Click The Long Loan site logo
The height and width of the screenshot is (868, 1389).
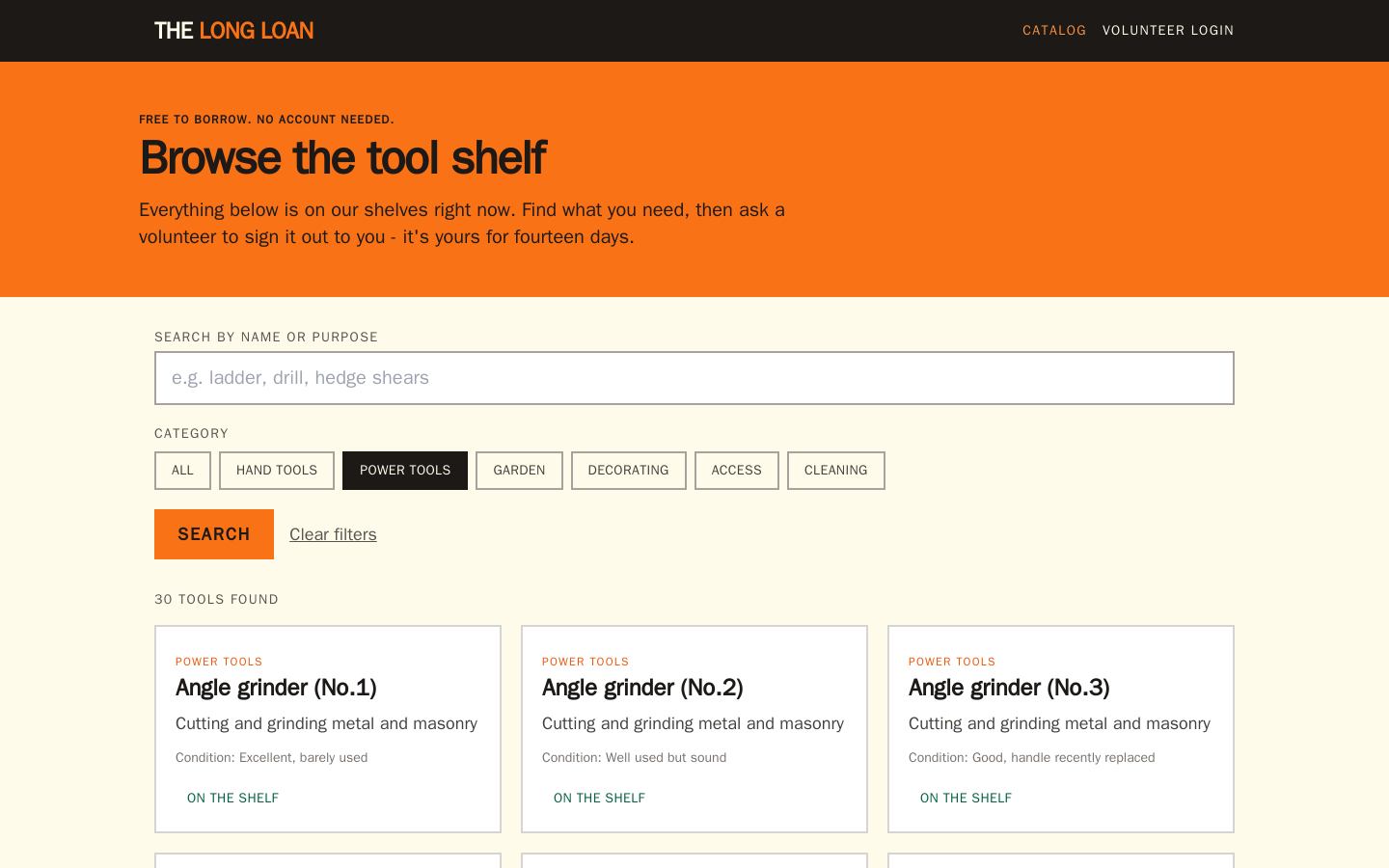click(x=233, y=31)
